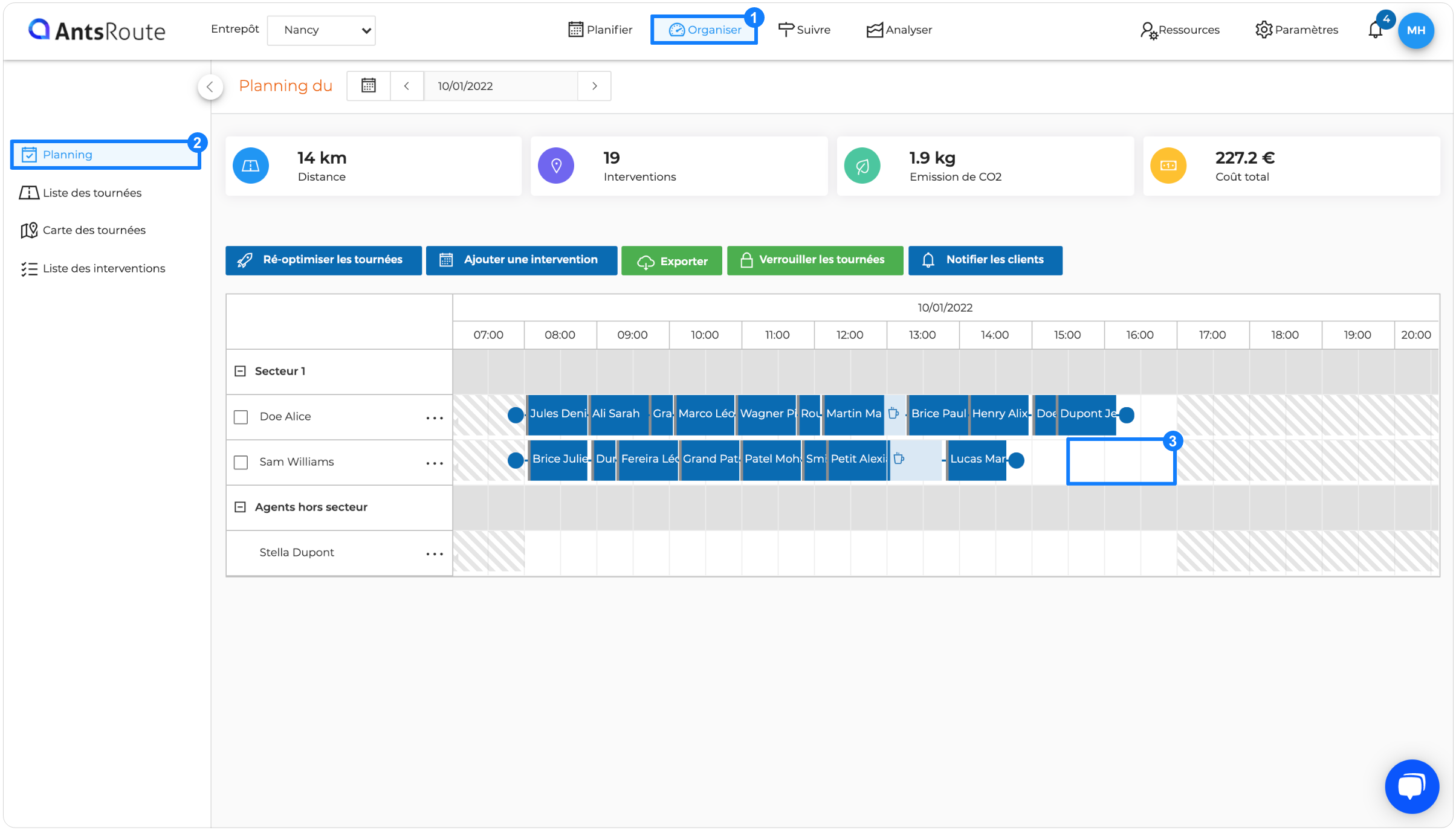
Task: Click Ajouter une intervention
Action: point(522,260)
